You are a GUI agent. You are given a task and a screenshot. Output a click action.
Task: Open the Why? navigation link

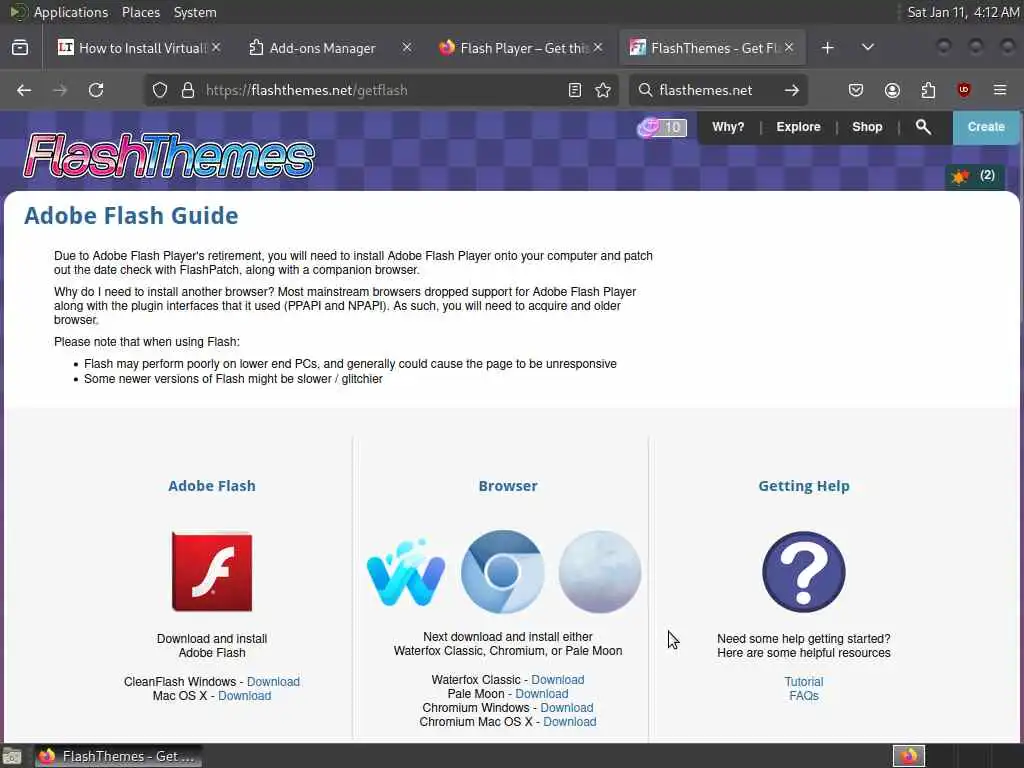tap(728, 127)
